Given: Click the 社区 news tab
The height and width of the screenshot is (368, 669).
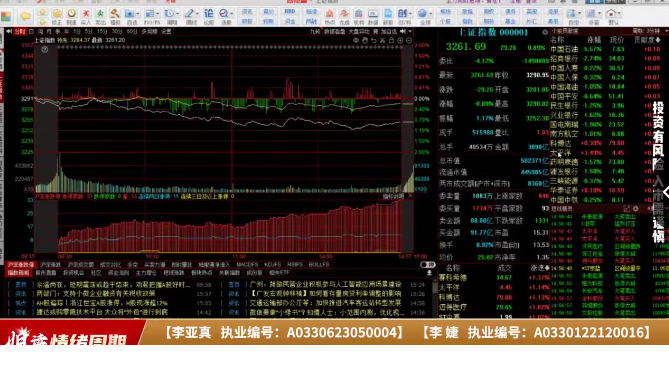Looking at the screenshot, I should pos(96,272).
